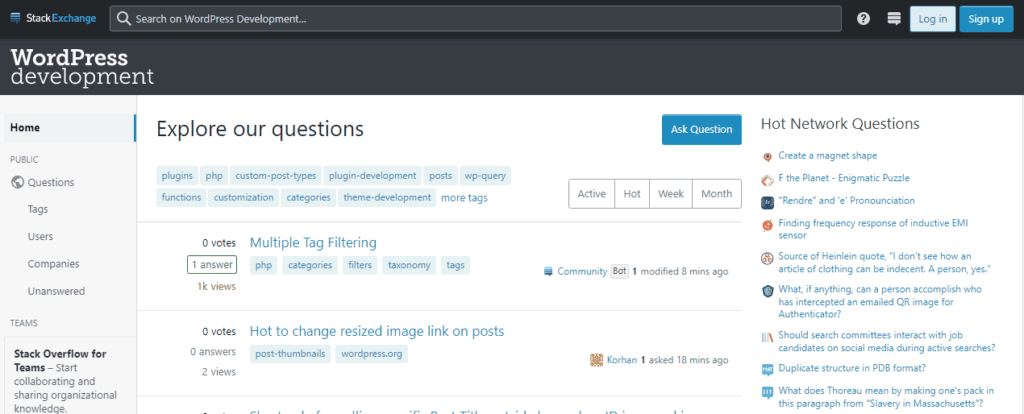Expand the 'more tags' link
This screenshot has height=414, width=1024.
pos(464,198)
